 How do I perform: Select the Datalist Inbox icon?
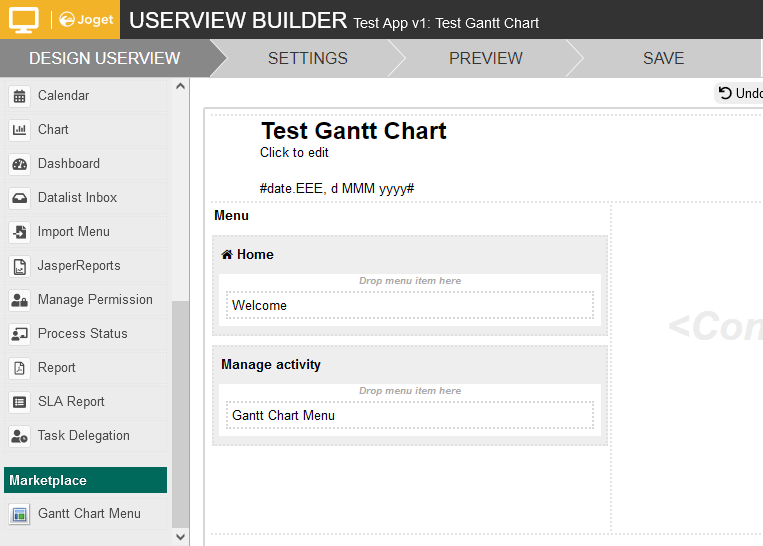click(x=20, y=198)
